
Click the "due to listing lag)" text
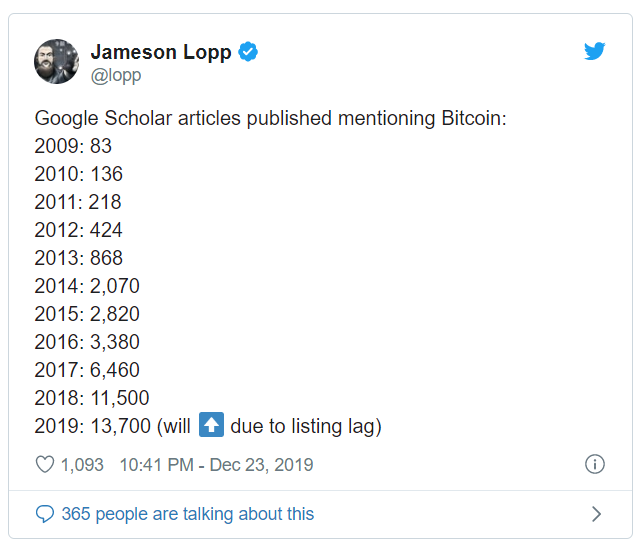click(306, 427)
